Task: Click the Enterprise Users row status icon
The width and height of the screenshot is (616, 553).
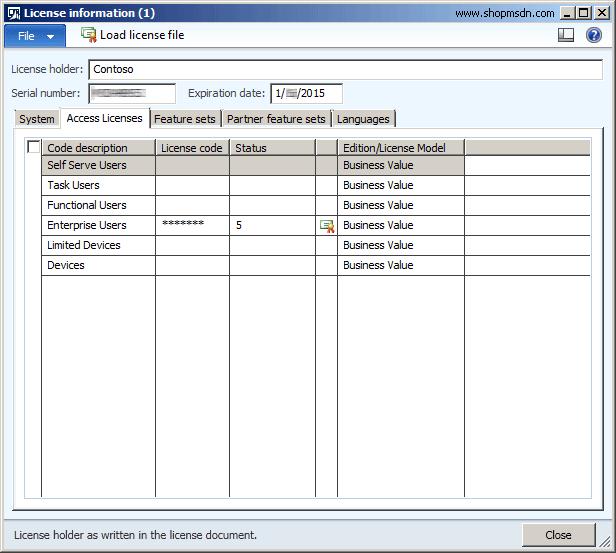Action: [327, 226]
